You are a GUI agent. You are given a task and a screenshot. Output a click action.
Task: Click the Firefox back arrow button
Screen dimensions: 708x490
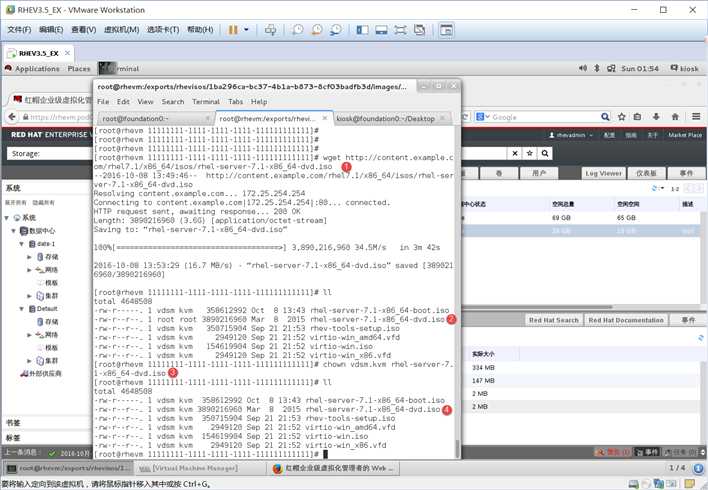pos(12,117)
